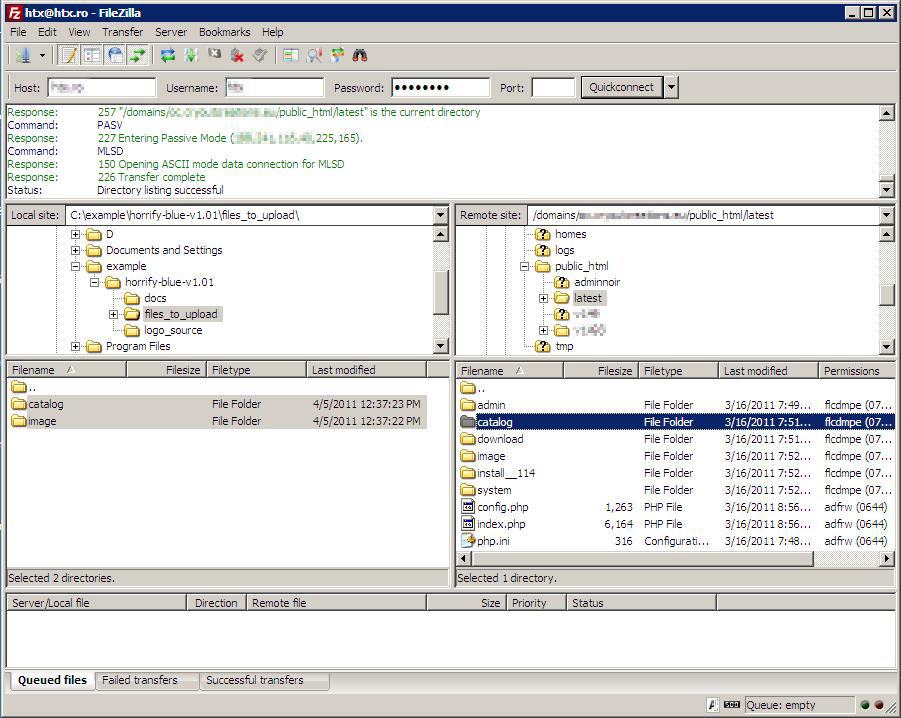Select logo_source folder in local tree

[x=173, y=330]
